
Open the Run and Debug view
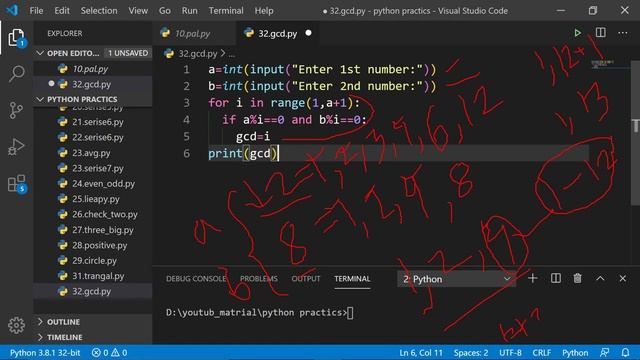click(16, 147)
